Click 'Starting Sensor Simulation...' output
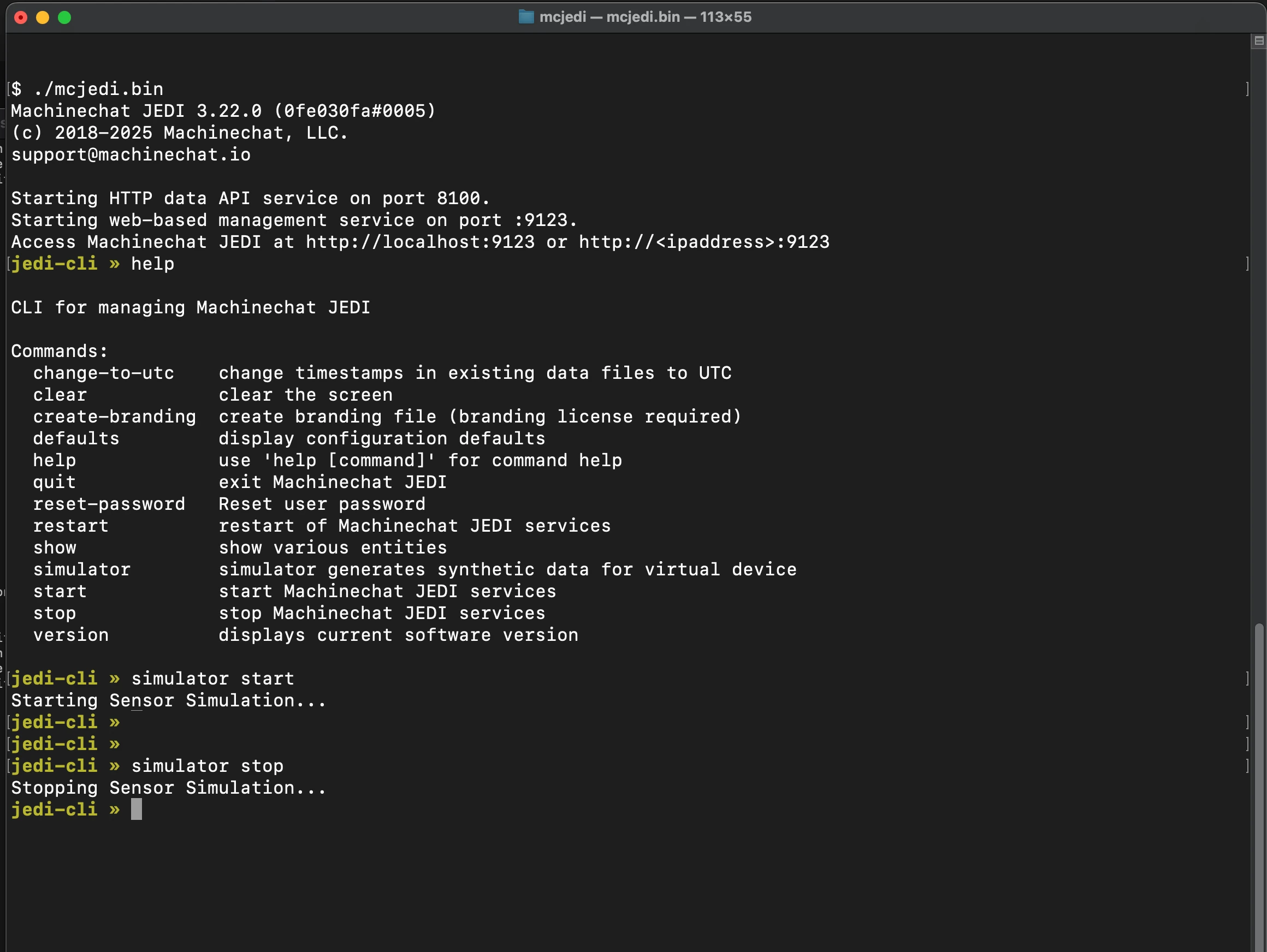The width and height of the screenshot is (1267, 952). click(168, 700)
